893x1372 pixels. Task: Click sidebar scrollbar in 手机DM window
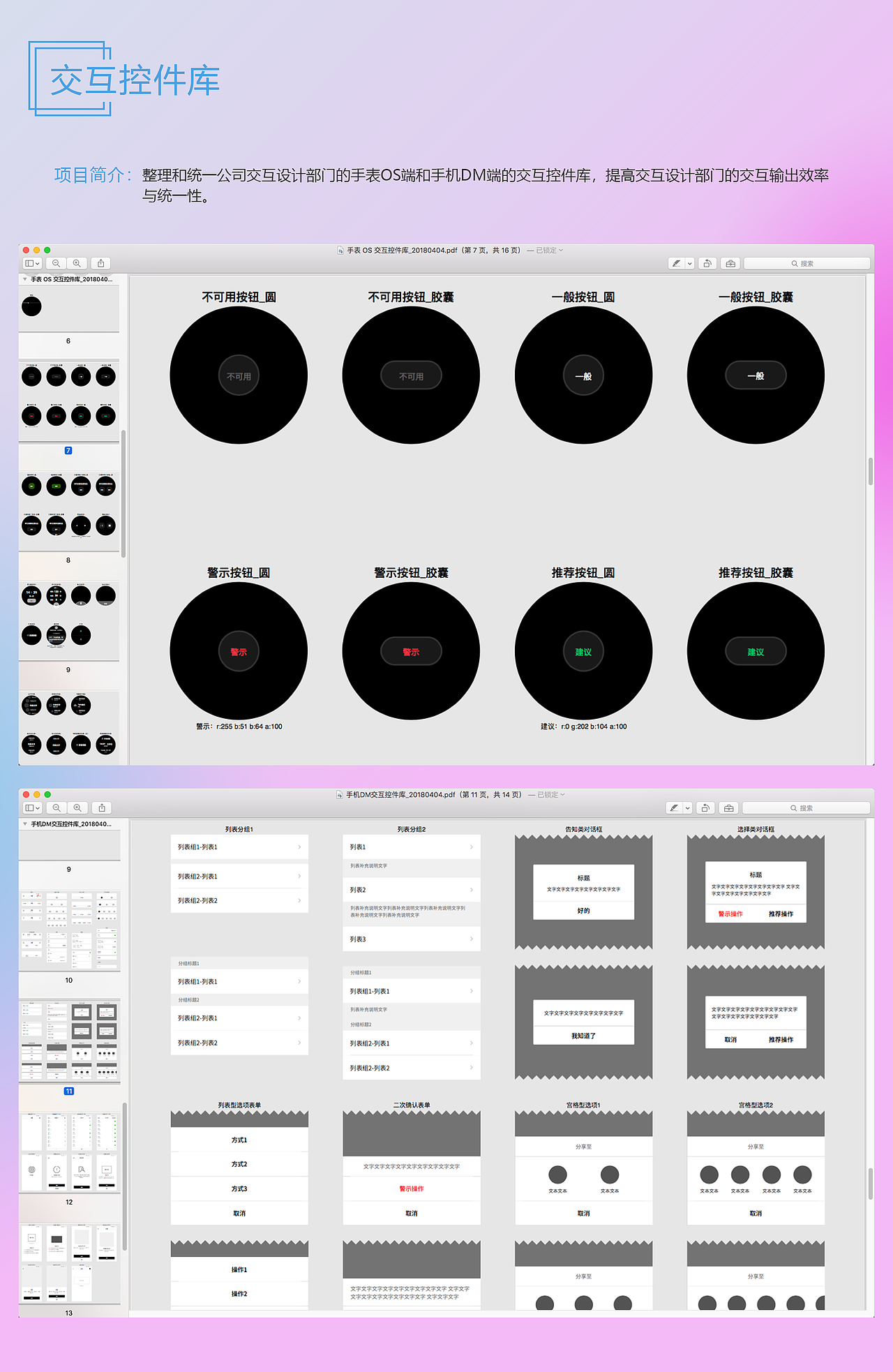pyautogui.click(x=125, y=1176)
